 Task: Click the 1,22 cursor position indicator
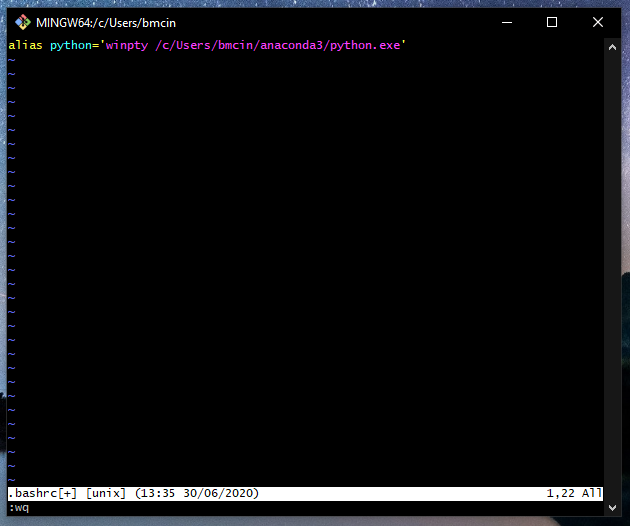tap(561, 494)
